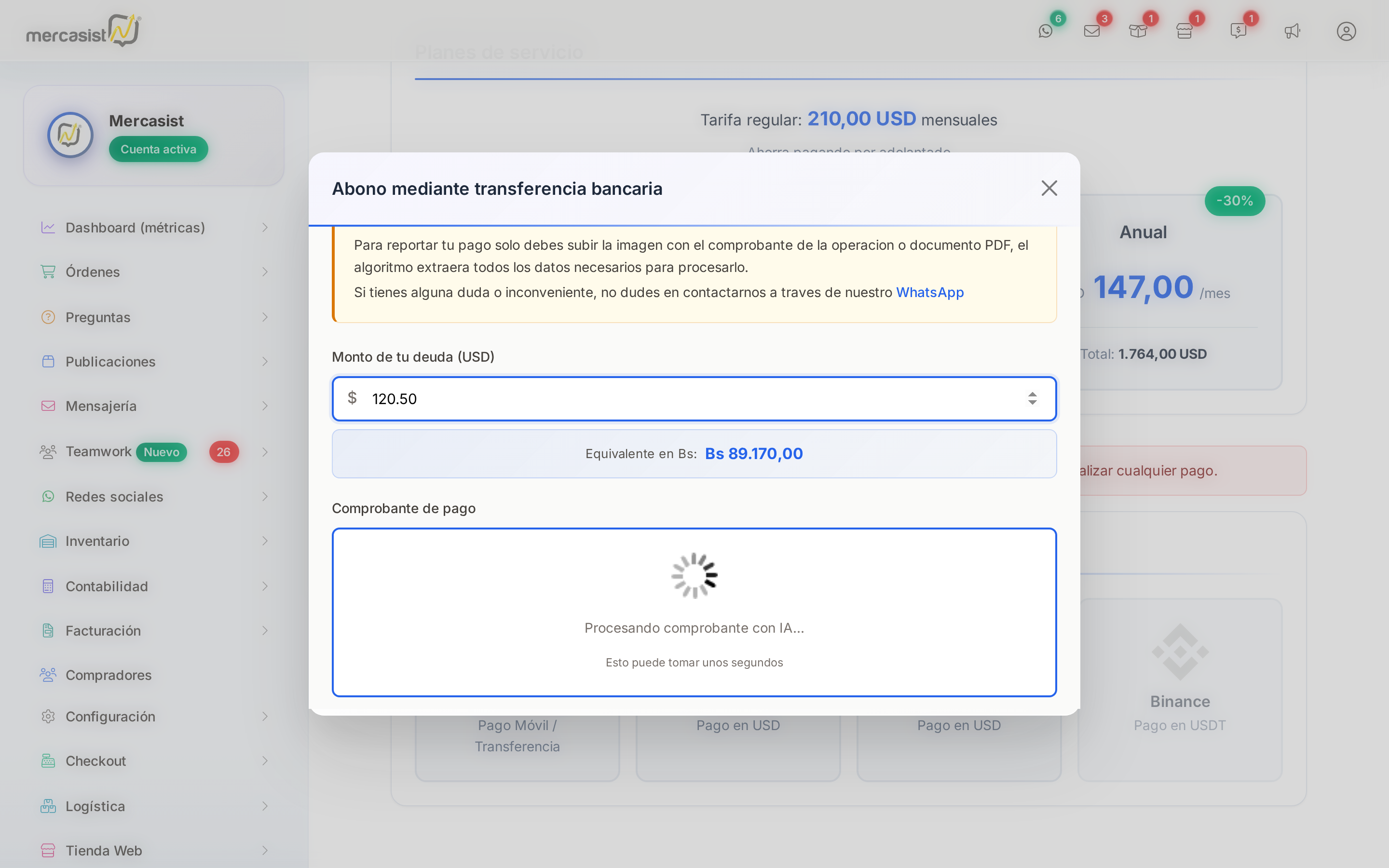Click the Logística boxes icon
The image size is (1389, 868).
[48, 806]
